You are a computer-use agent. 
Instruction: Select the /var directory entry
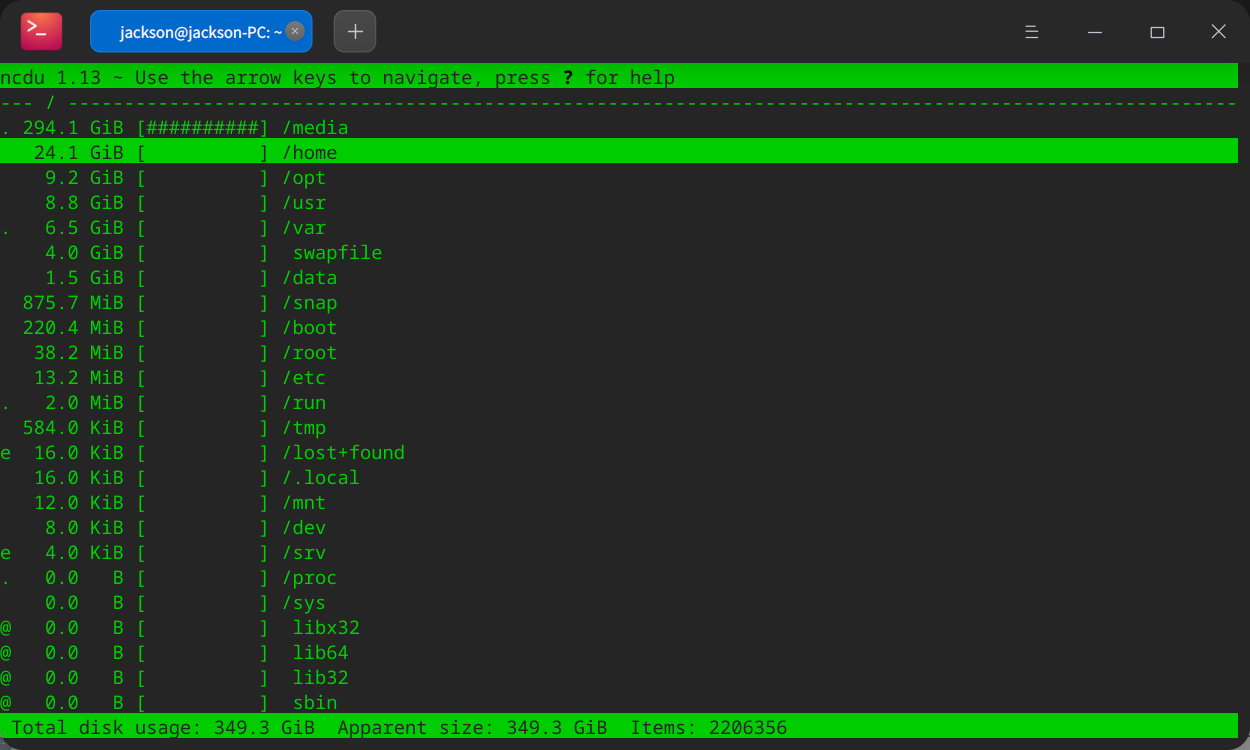304,228
